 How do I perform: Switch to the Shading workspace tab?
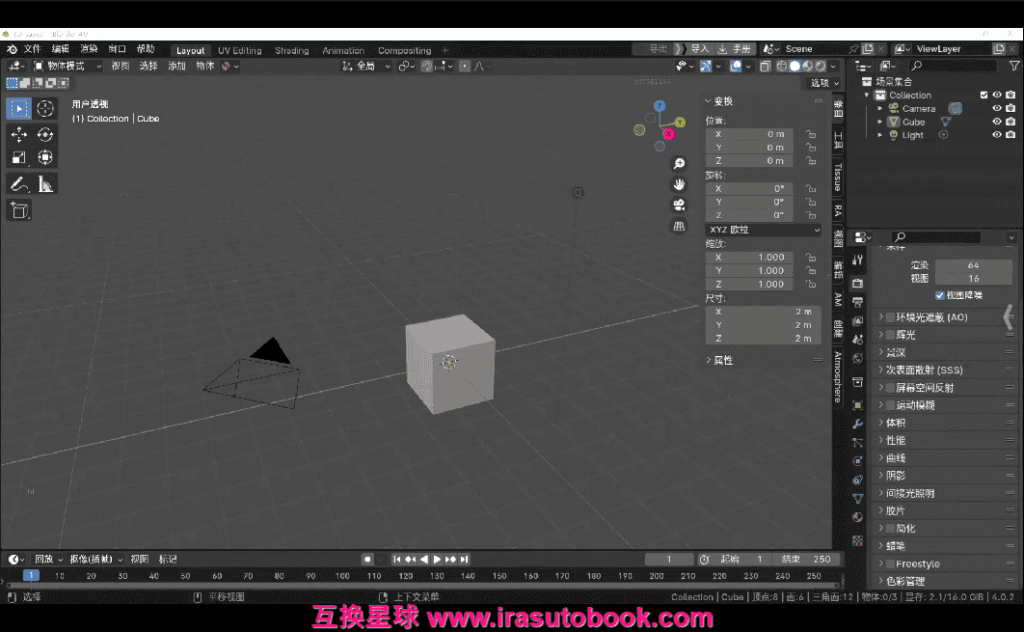pyautogui.click(x=292, y=50)
